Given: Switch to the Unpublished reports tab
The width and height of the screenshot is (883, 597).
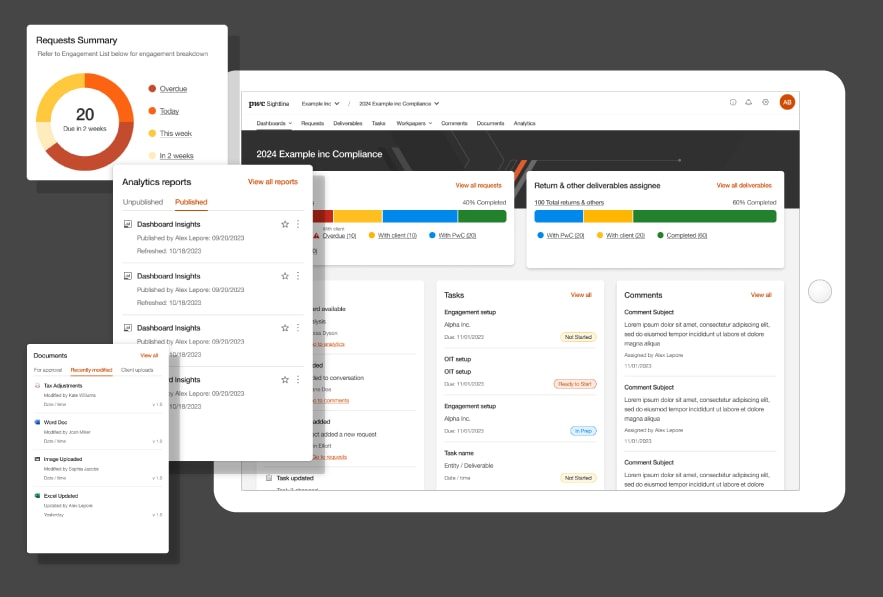Looking at the screenshot, I should click(x=142, y=202).
